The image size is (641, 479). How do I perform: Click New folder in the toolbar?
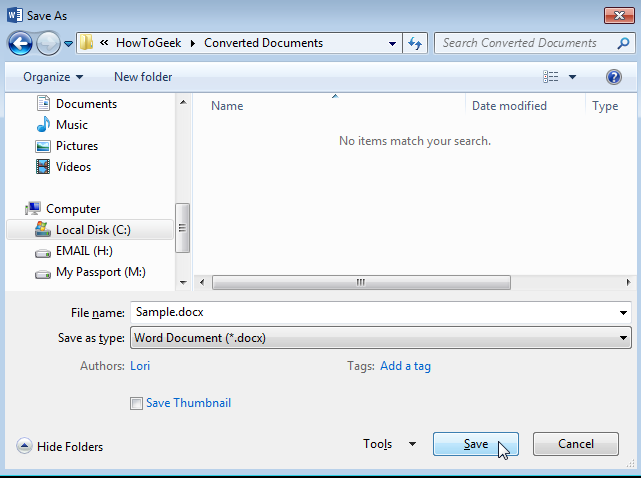(x=143, y=77)
